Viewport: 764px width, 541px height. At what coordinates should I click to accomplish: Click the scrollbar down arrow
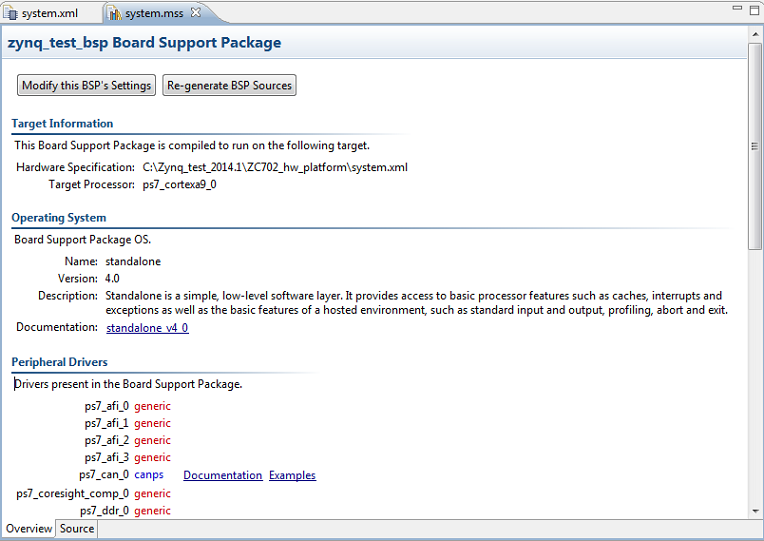755,511
